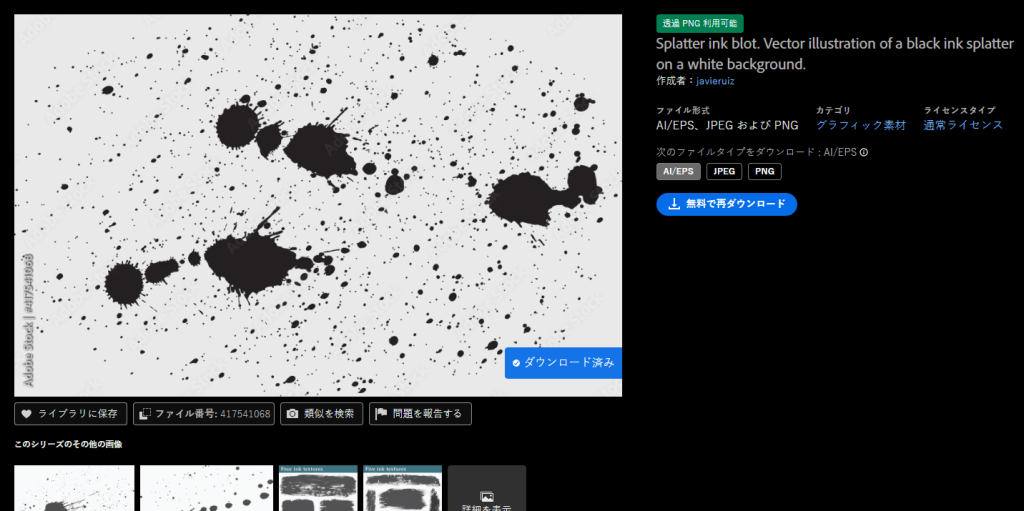Click the checkmark icon on ダウンロード済み badge
1024x511 pixels.
click(x=516, y=363)
